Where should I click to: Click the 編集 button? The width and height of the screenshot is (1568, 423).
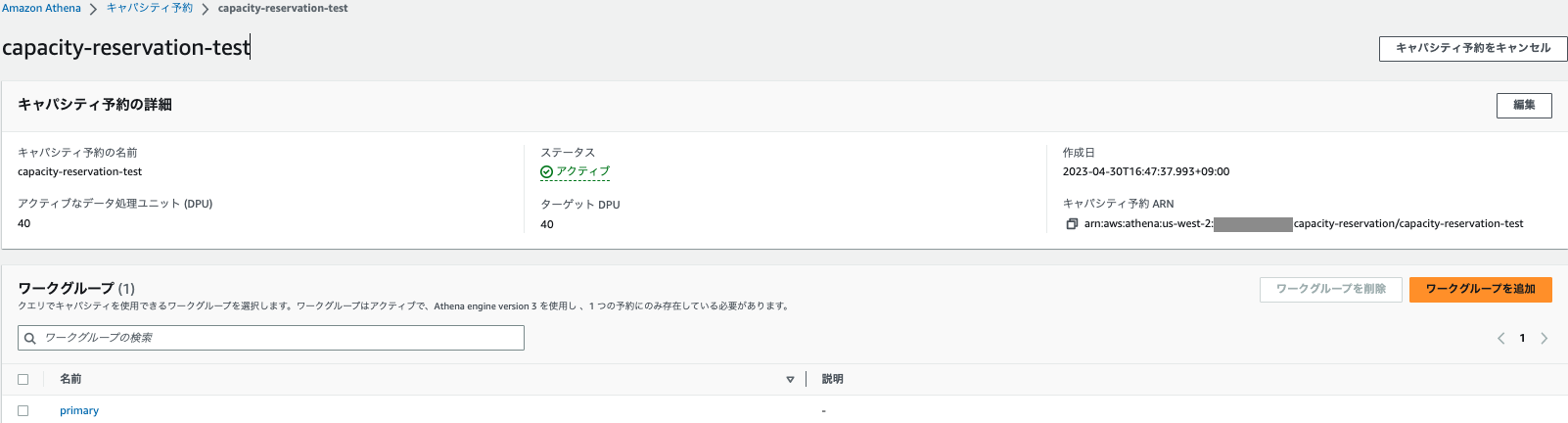point(1524,105)
